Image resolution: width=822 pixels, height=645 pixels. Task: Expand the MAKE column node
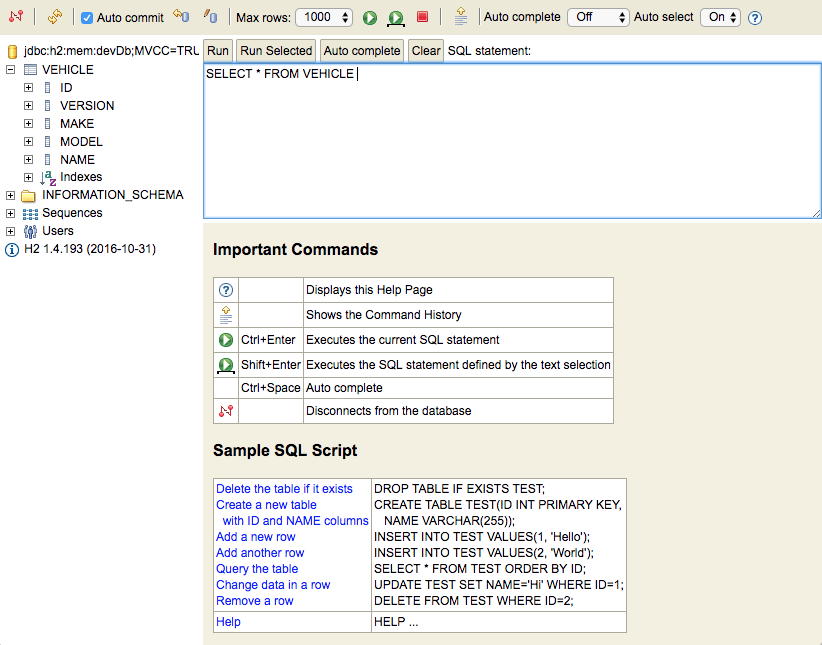click(28, 124)
